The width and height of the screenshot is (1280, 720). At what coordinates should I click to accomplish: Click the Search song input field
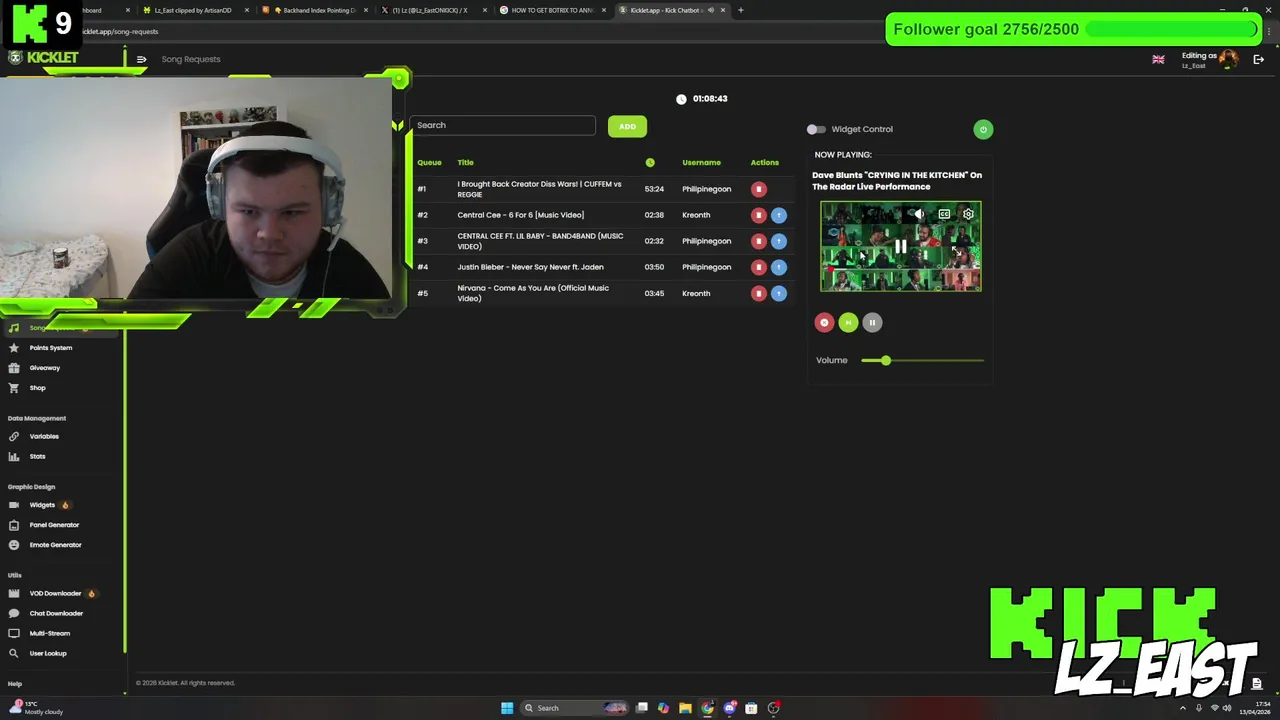[x=503, y=125]
